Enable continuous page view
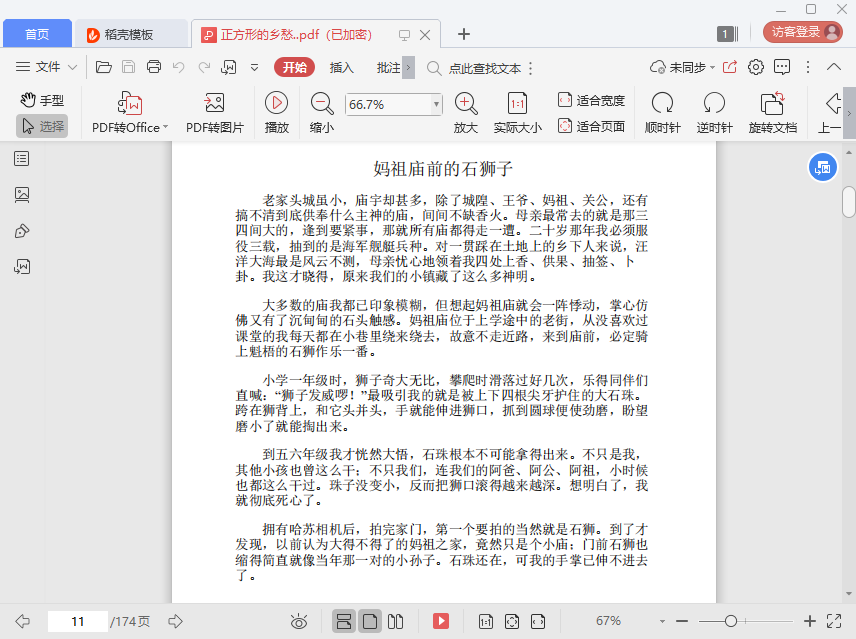 (343, 621)
